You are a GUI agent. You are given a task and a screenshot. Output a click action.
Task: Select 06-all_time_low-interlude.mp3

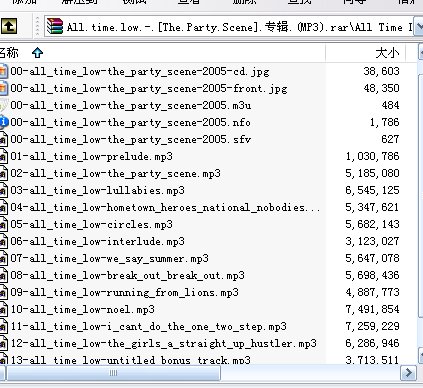97,241
